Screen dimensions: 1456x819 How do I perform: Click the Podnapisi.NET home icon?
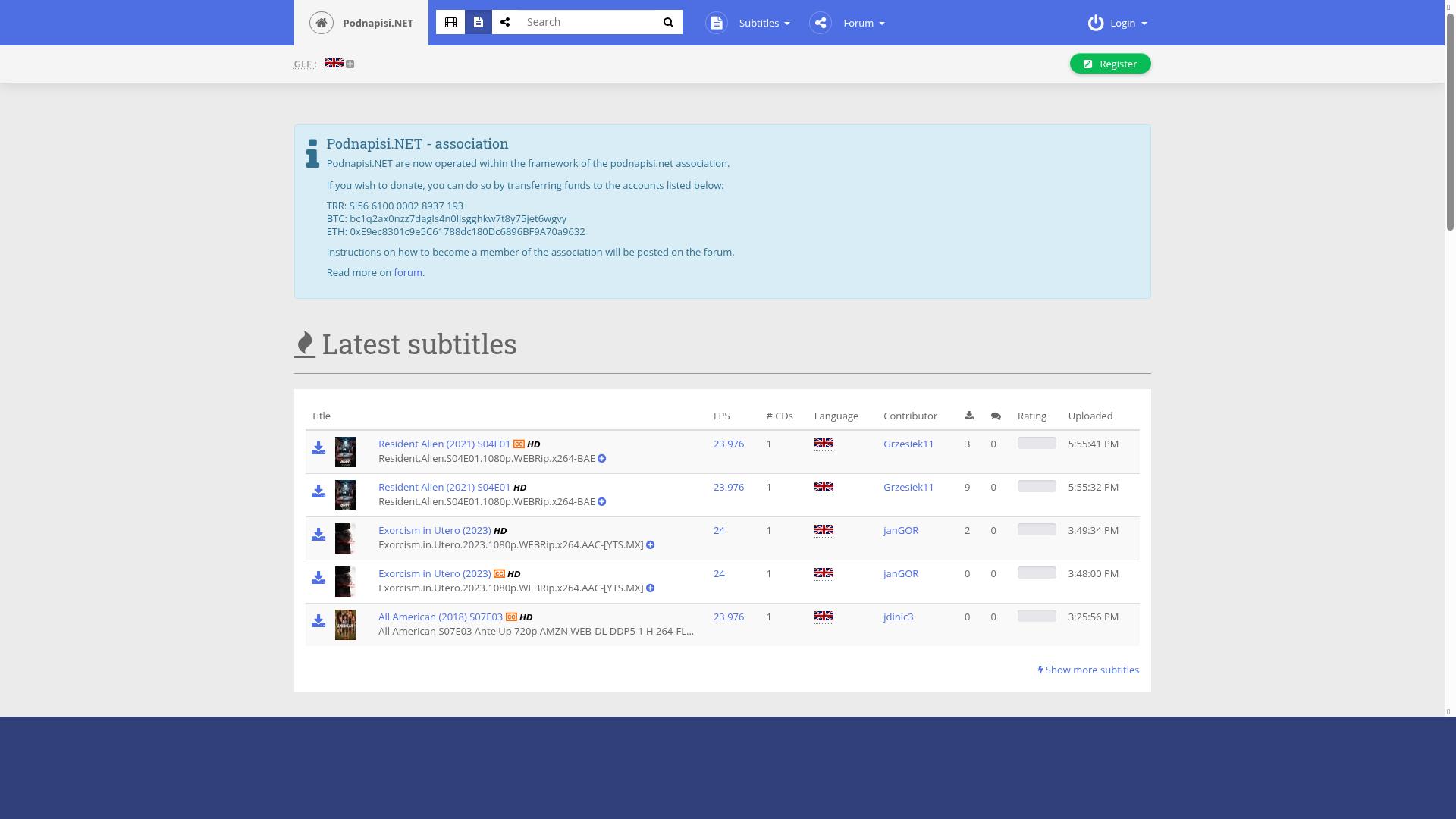pos(321,22)
